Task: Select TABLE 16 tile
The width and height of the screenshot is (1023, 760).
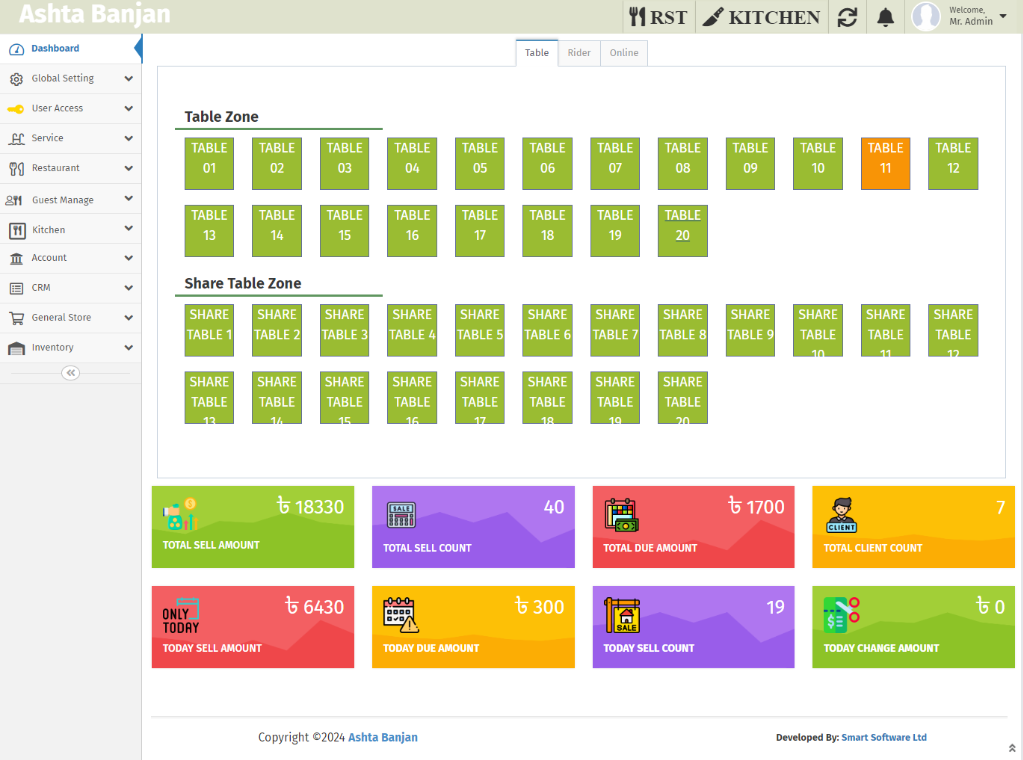Action: click(x=412, y=231)
